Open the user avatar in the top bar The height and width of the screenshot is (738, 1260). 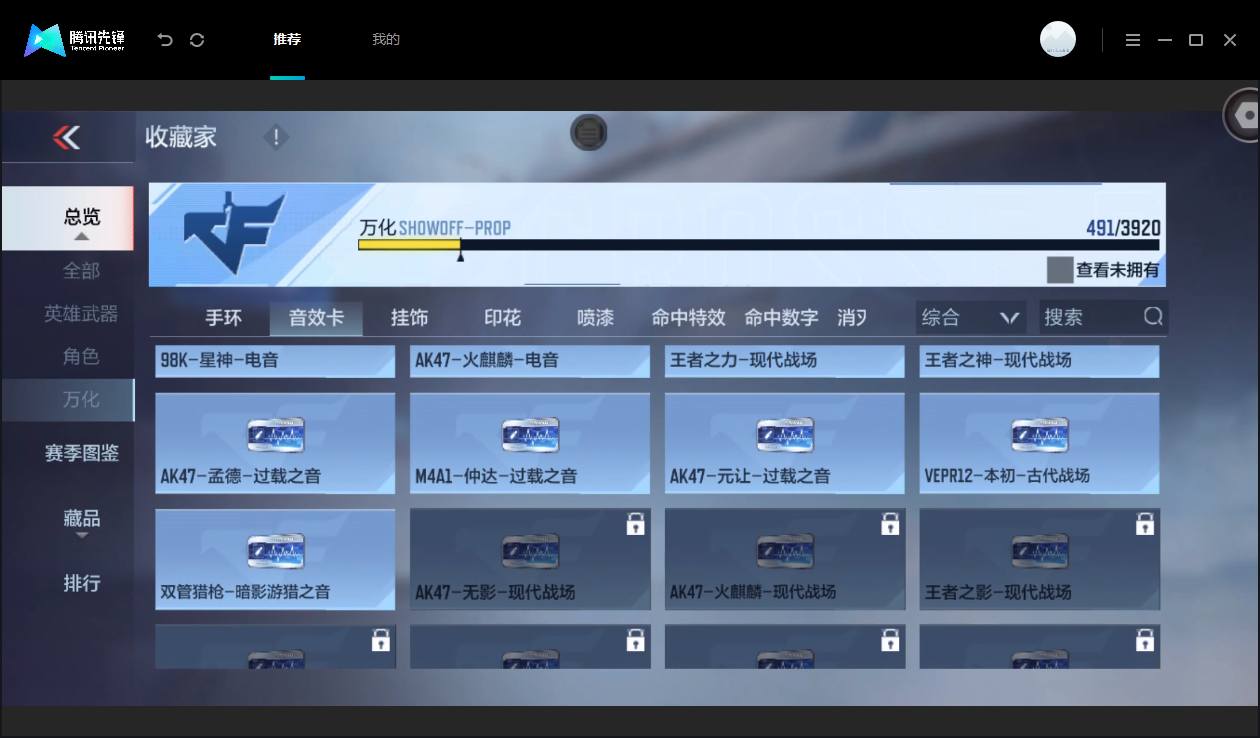tap(1058, 39)
